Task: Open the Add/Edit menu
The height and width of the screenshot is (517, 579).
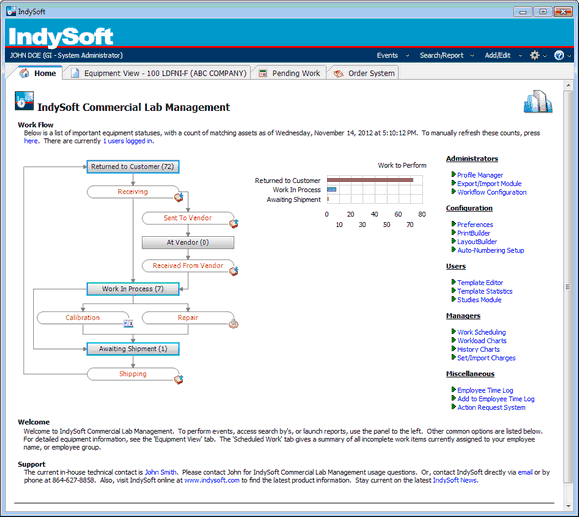Action: [497, 55]
